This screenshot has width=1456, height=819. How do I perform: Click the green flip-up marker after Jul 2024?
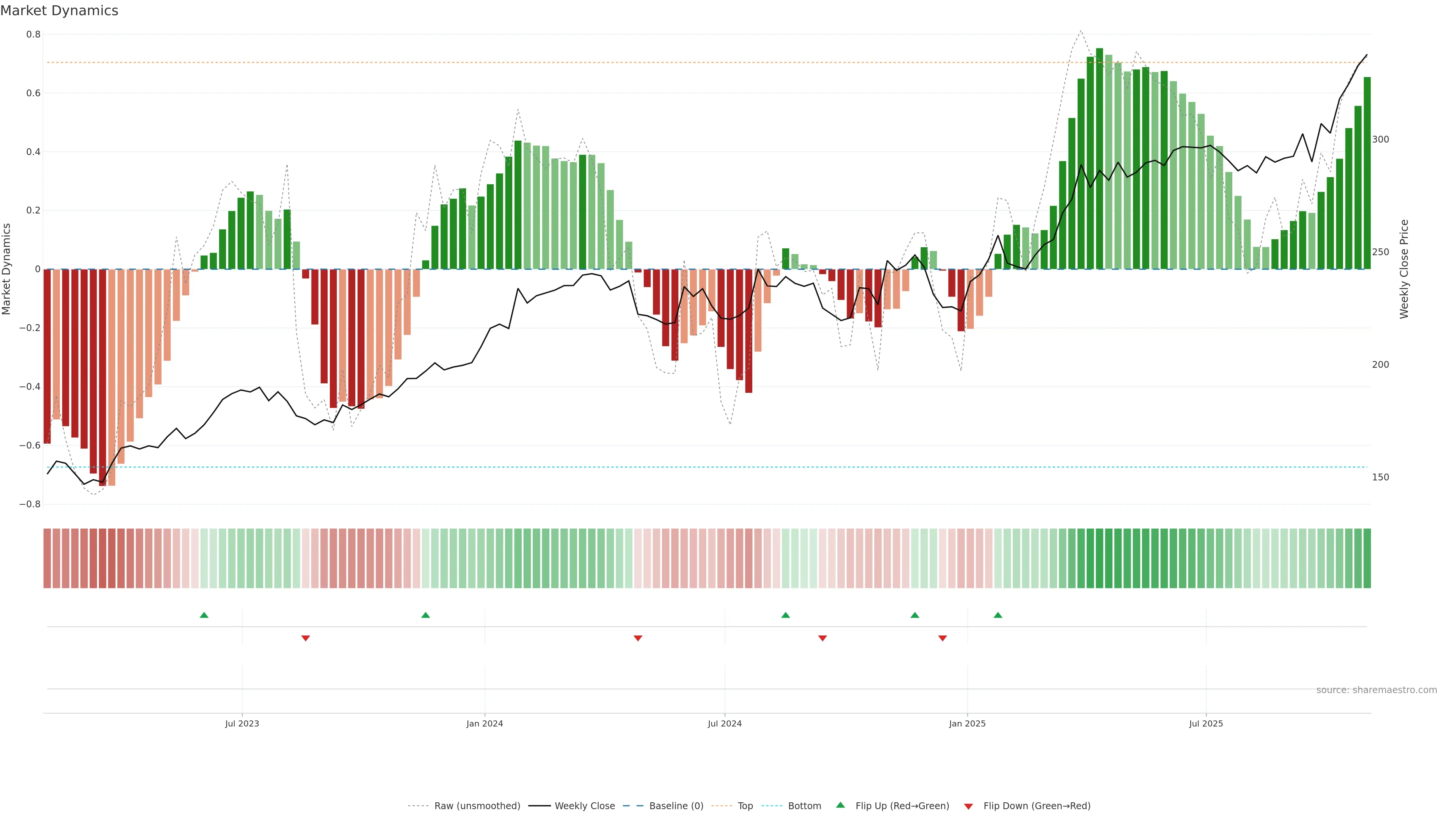pyautogui.click(x=785, y=615)
